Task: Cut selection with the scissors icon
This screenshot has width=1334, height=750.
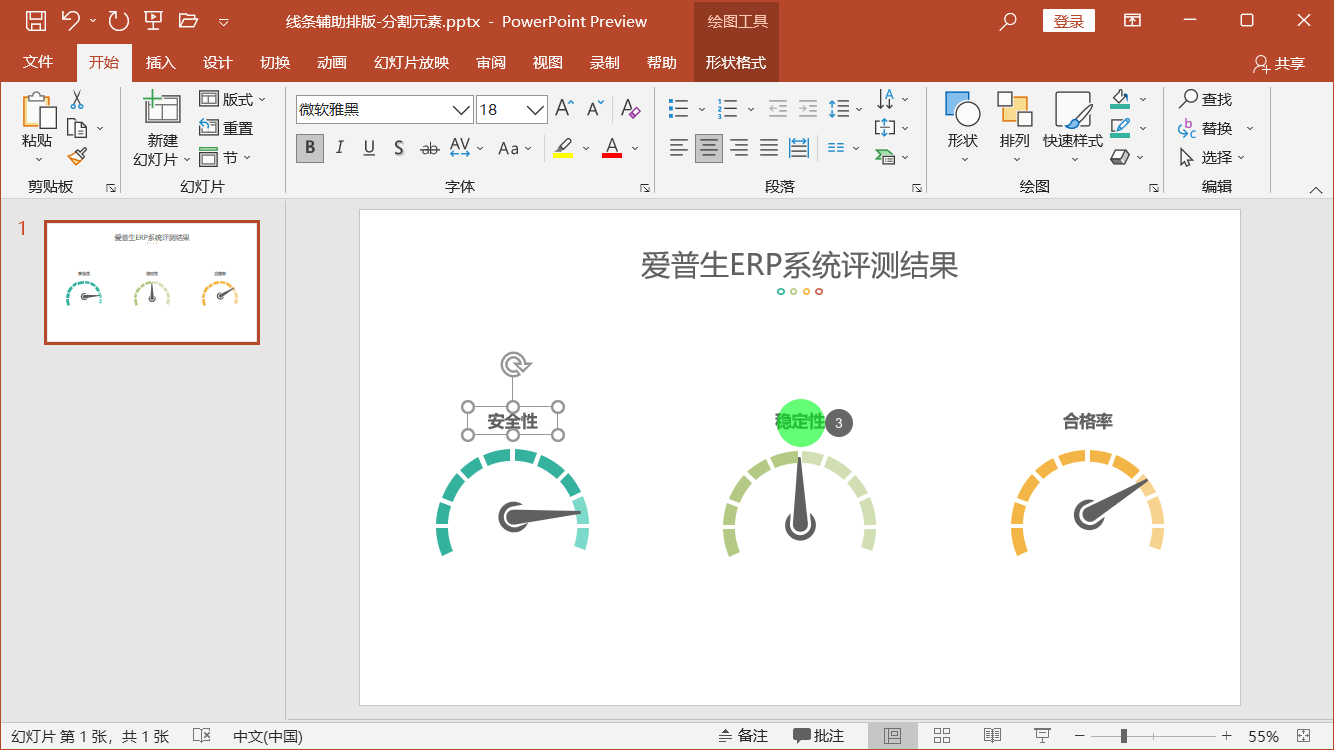Action: pyautogui.click(x=76, y=100)
